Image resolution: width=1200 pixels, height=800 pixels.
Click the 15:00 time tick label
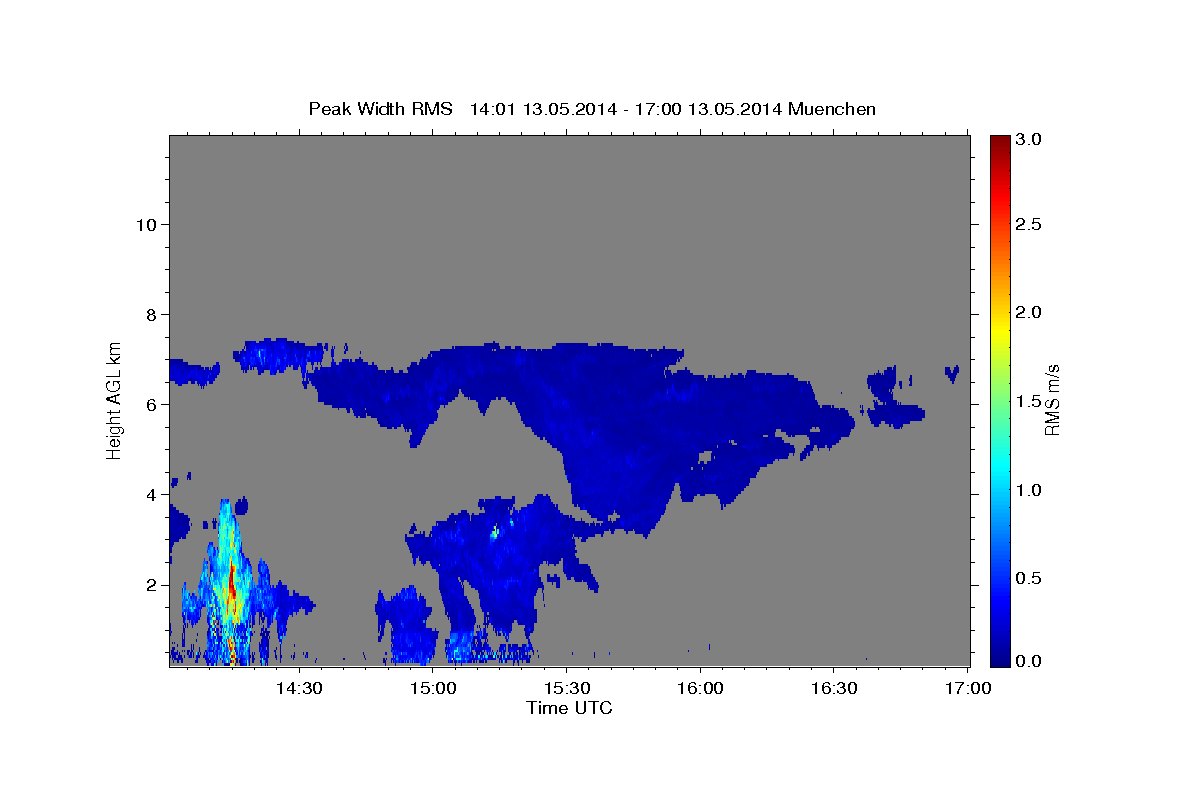click(432, 688)
